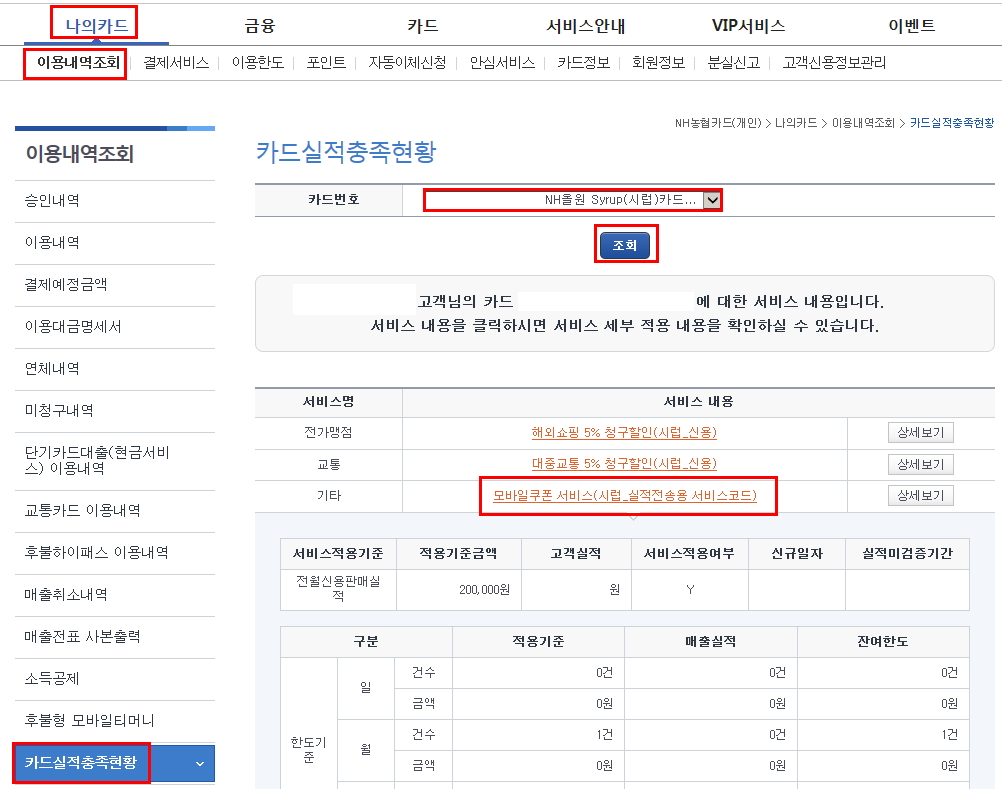Open the 나의카드 top menu

pyautogui.click(x=96, y=26)
